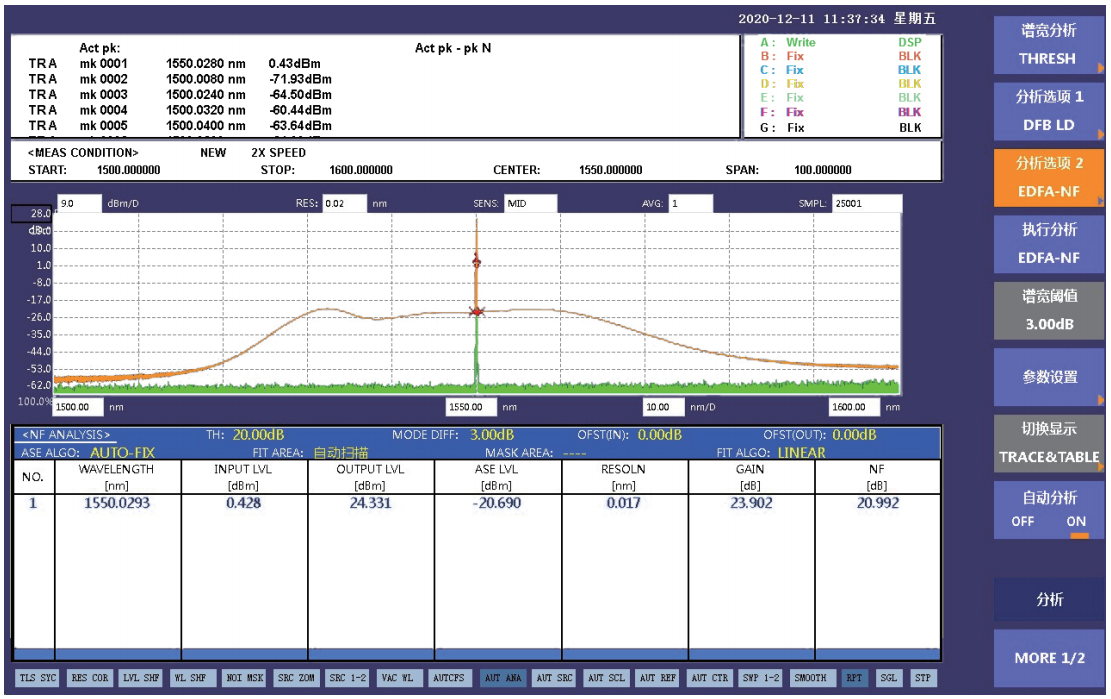Click STP to stop the sweep
Viewport: 1111px width, 699px height.
(923, 678)
